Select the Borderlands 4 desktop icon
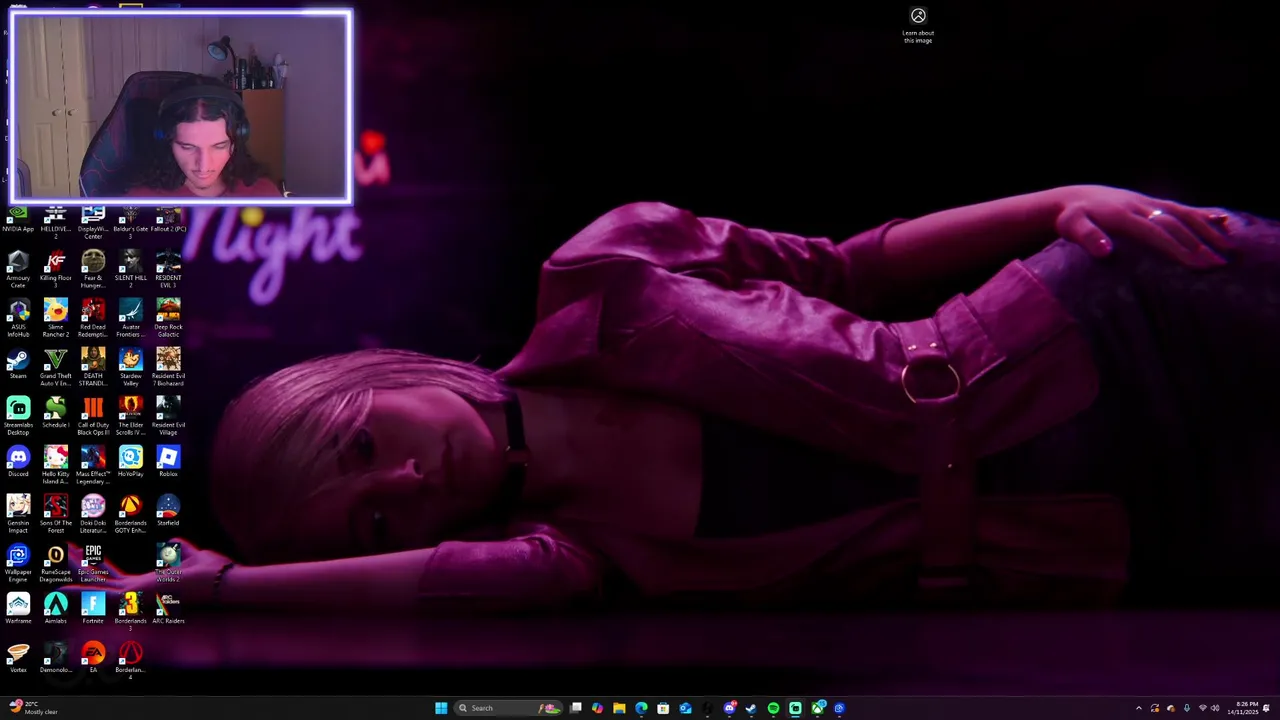 [130, 661]
